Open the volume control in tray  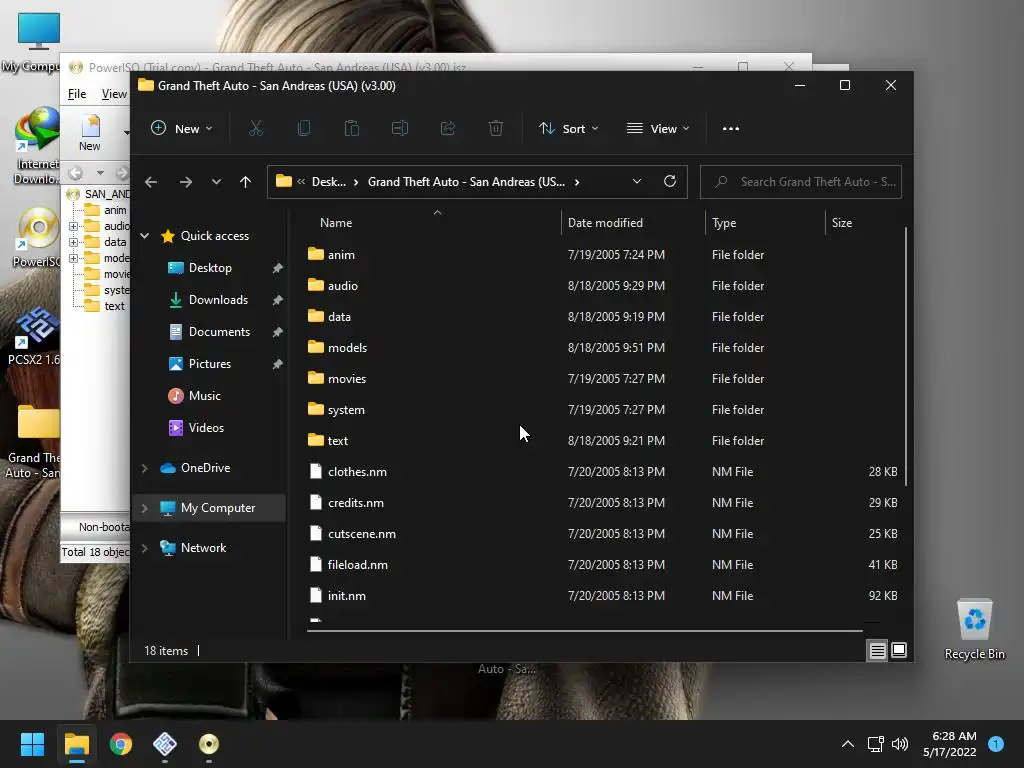click(x=900, y=744)
